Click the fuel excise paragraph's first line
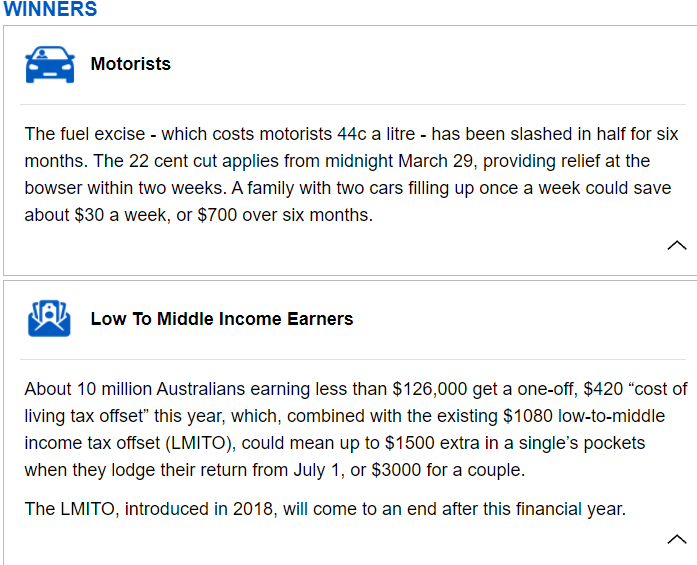The height and width of the screenshot is (565, 697). pyautogui.click(x=351, y=134)
